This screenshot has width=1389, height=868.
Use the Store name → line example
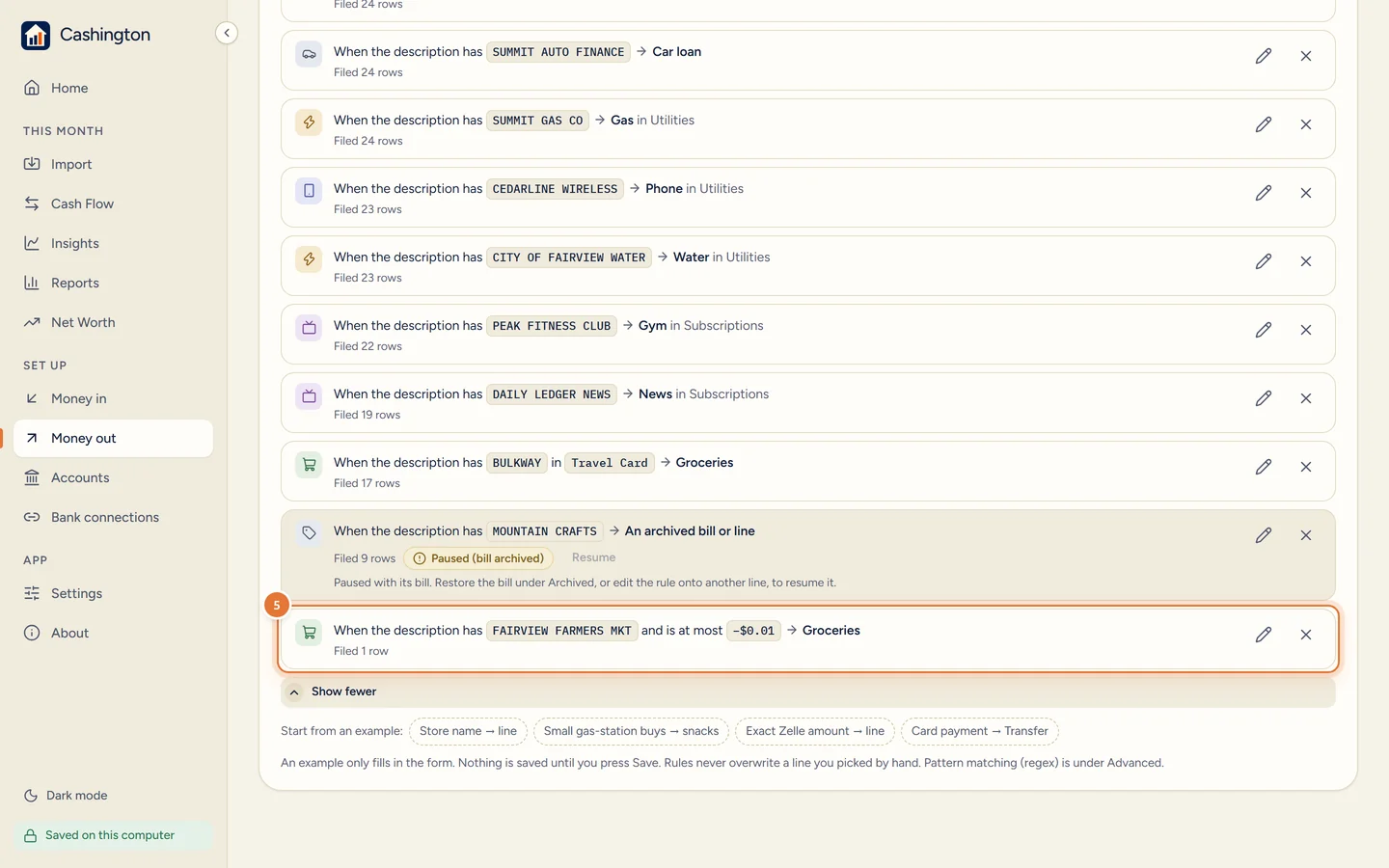pyautogui.click(x=468, y=731)
